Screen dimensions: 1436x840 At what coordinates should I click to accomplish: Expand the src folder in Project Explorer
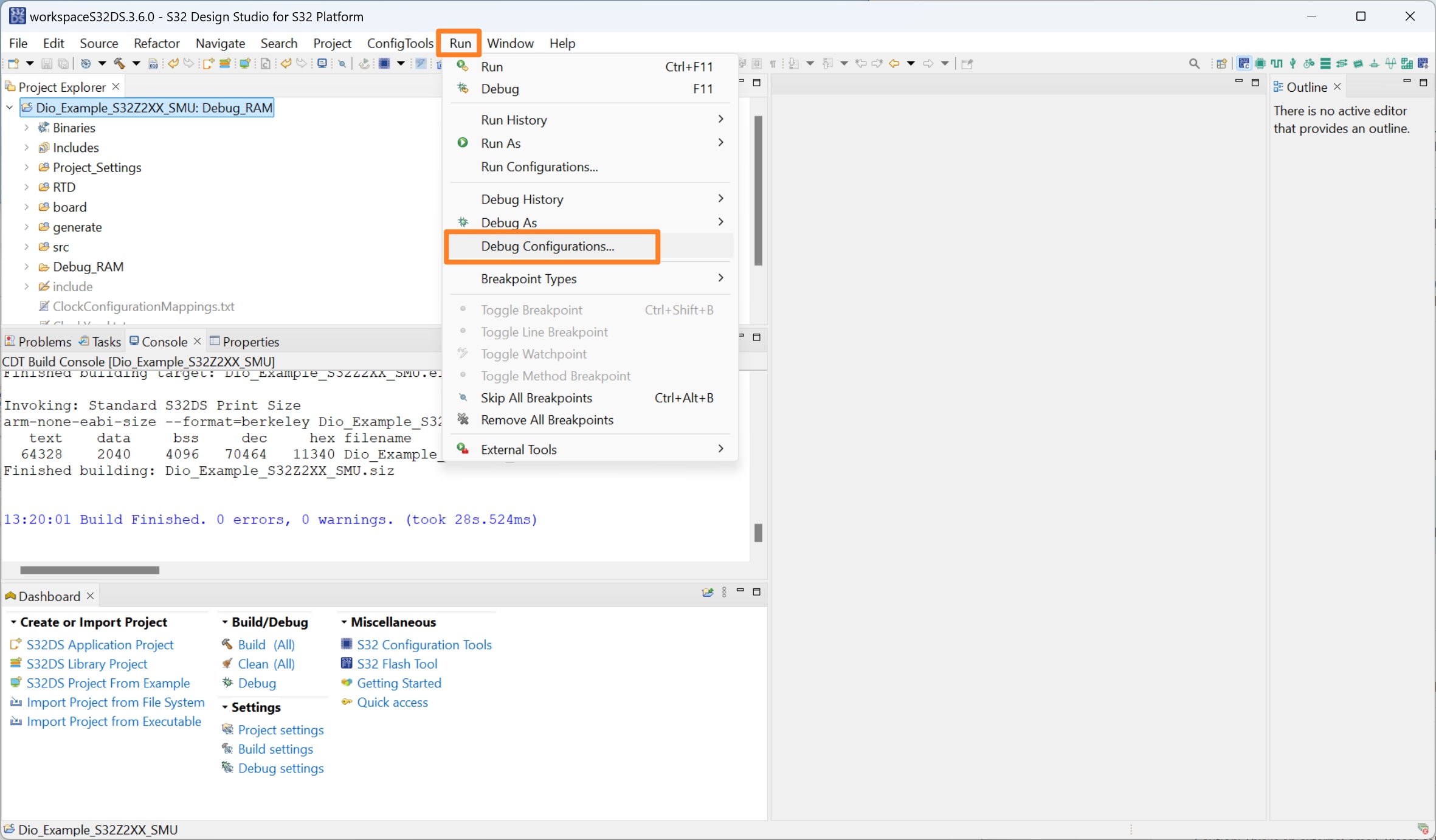[x=26, y=247]
